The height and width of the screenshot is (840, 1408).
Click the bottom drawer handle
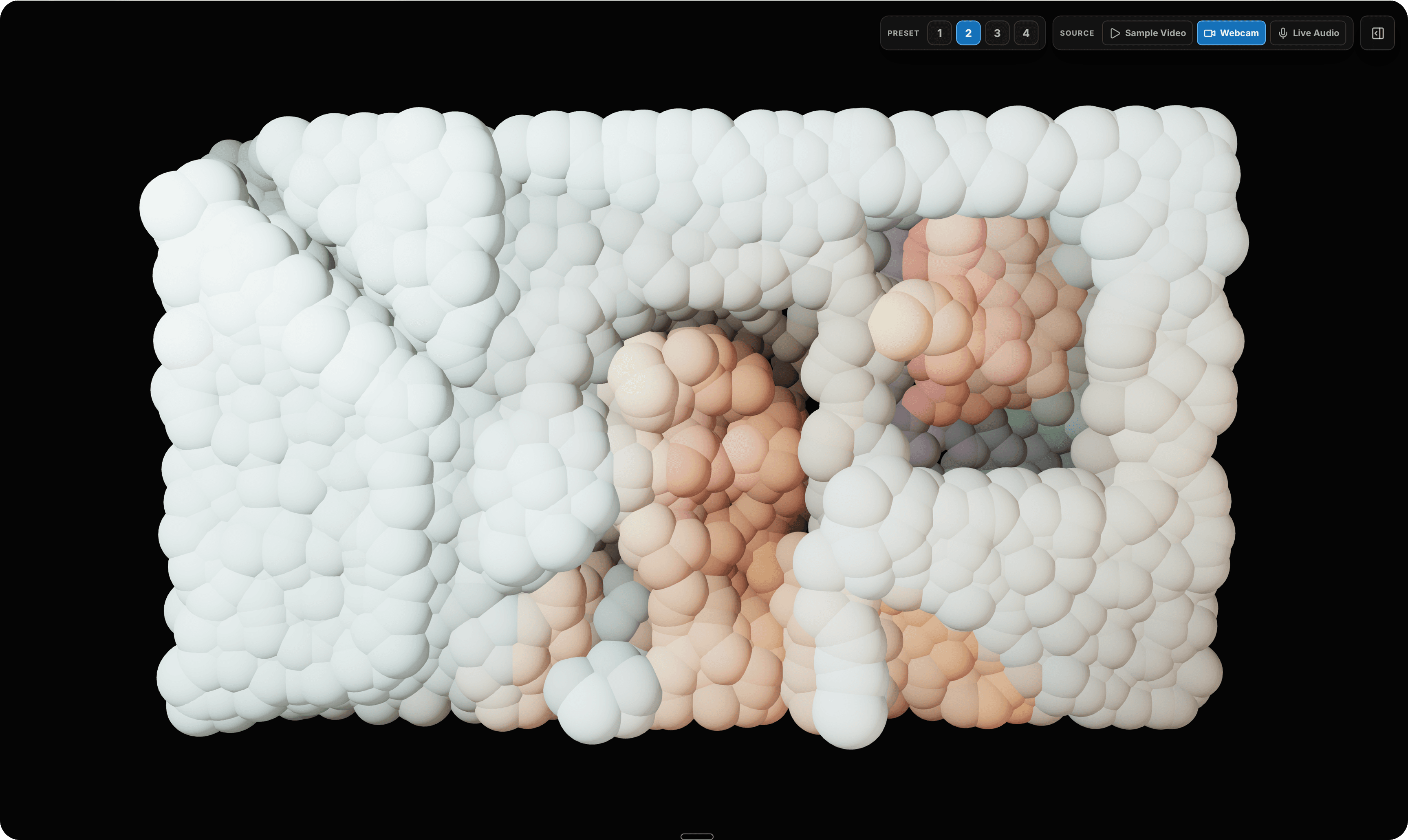(697, 836)
